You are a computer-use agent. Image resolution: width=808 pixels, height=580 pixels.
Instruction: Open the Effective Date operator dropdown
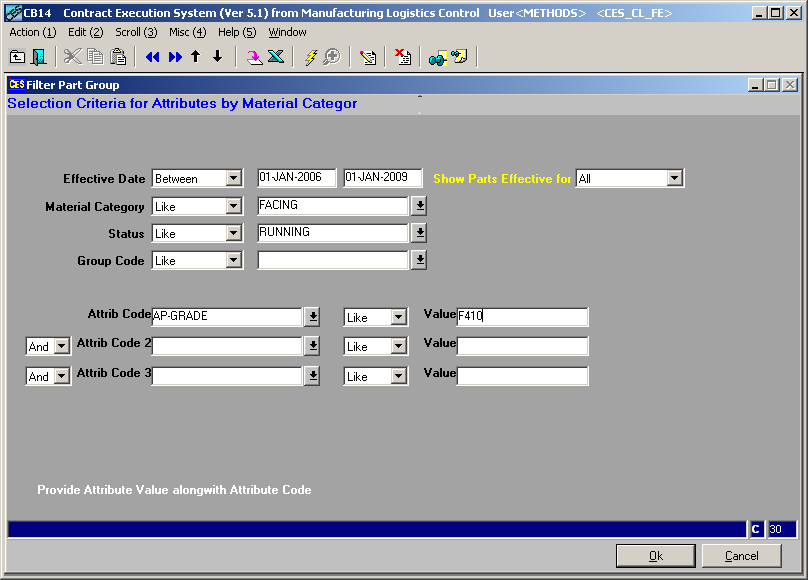tap(234, 179)
